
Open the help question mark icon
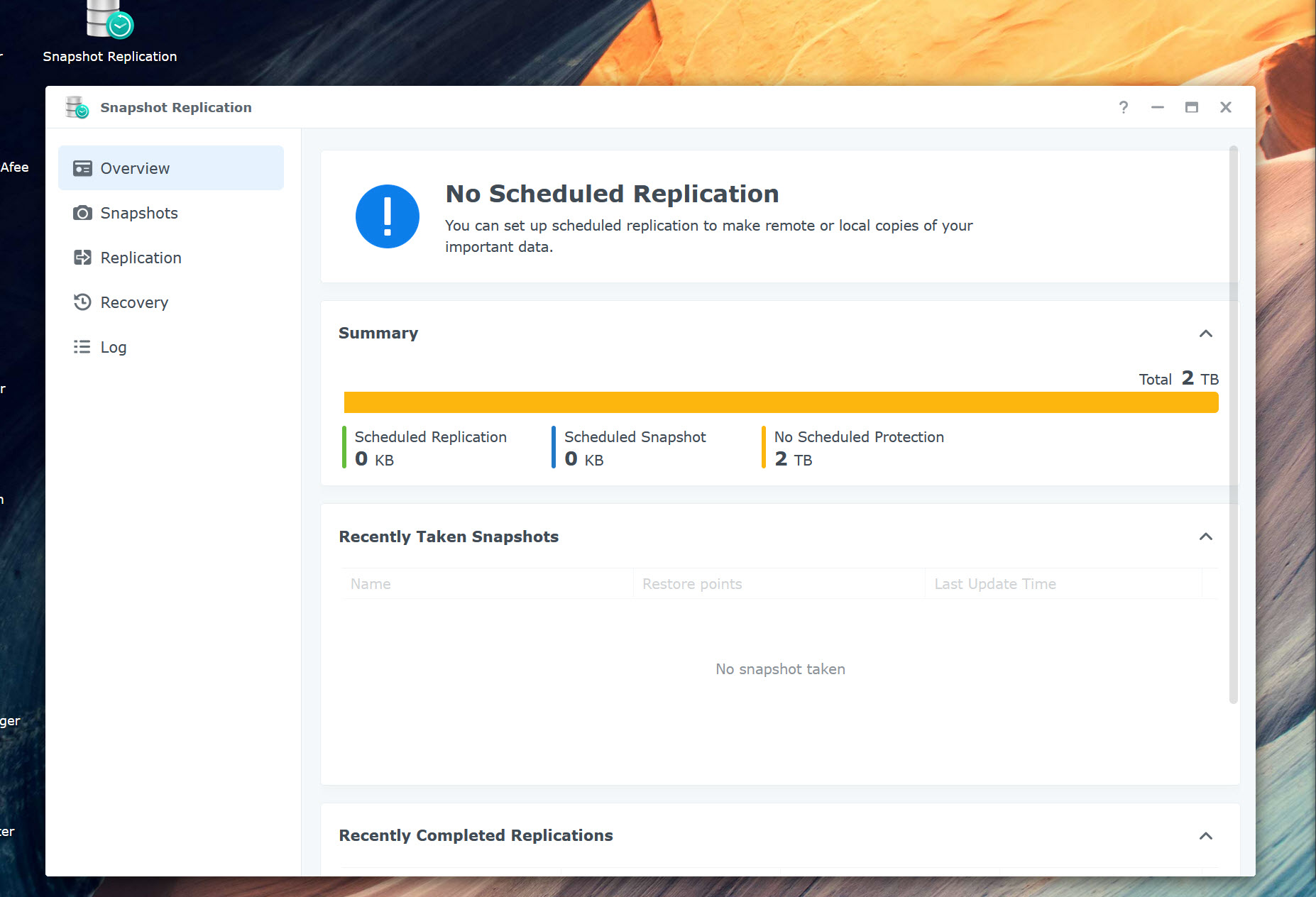tap(1124, 107)
